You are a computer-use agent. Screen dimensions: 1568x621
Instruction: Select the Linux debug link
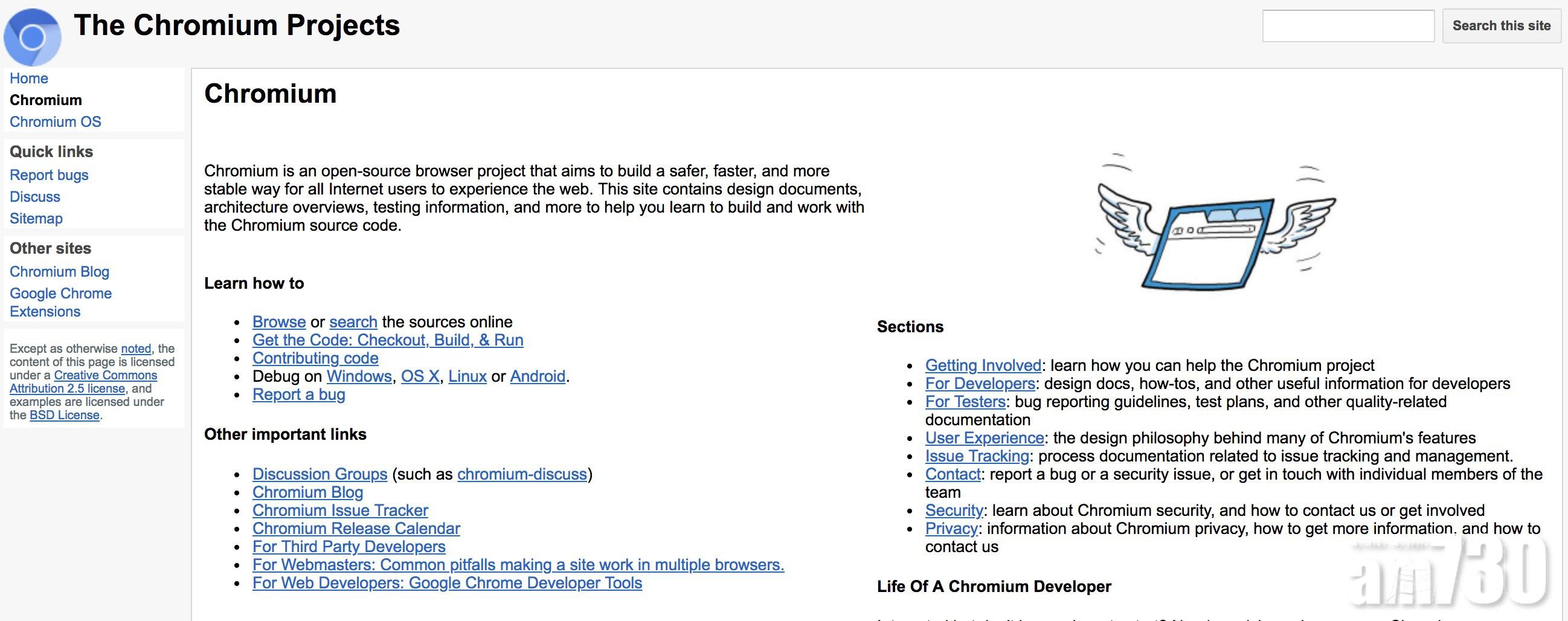[467, 376]
